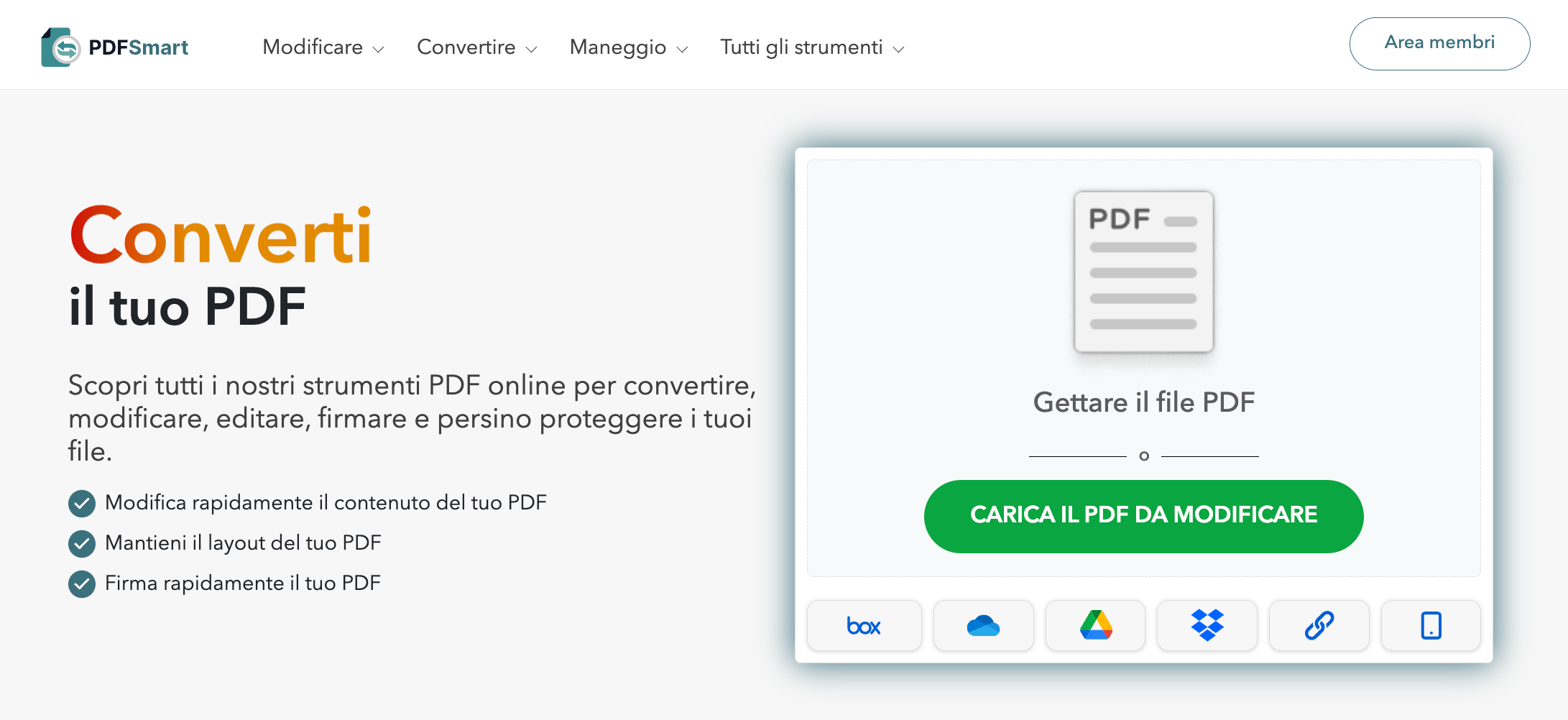Click the PDF document illustration
Image resolution: width=1568 pixels, height=720 pixels.
click(1143, 273)
